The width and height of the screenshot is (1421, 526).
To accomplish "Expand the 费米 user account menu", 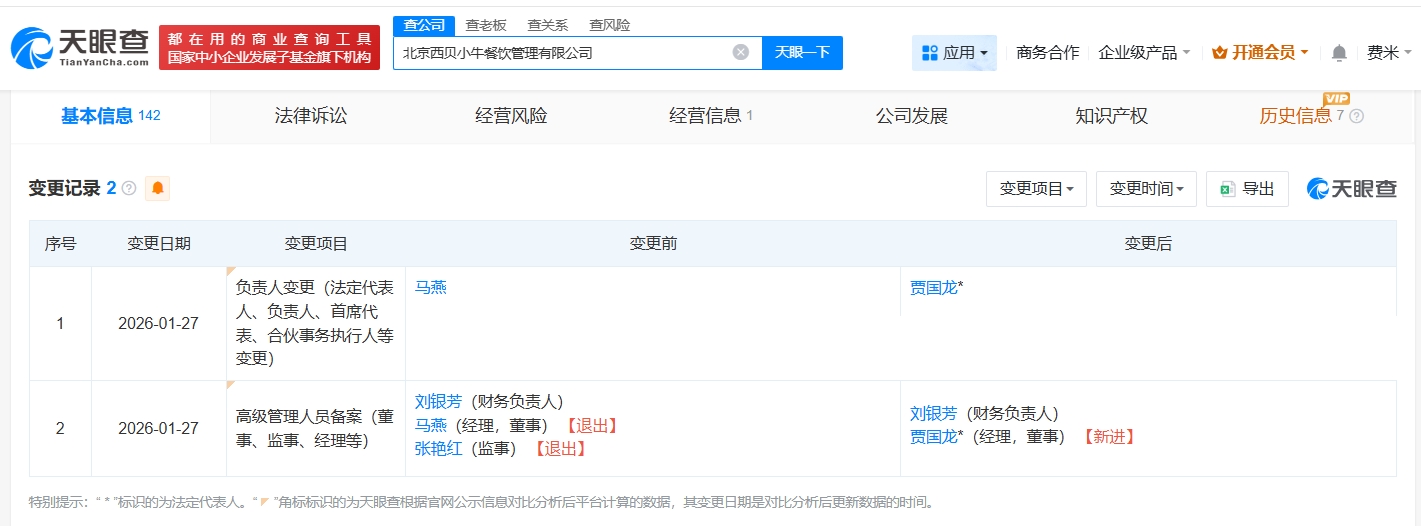I will click(x=1389, y=53).
